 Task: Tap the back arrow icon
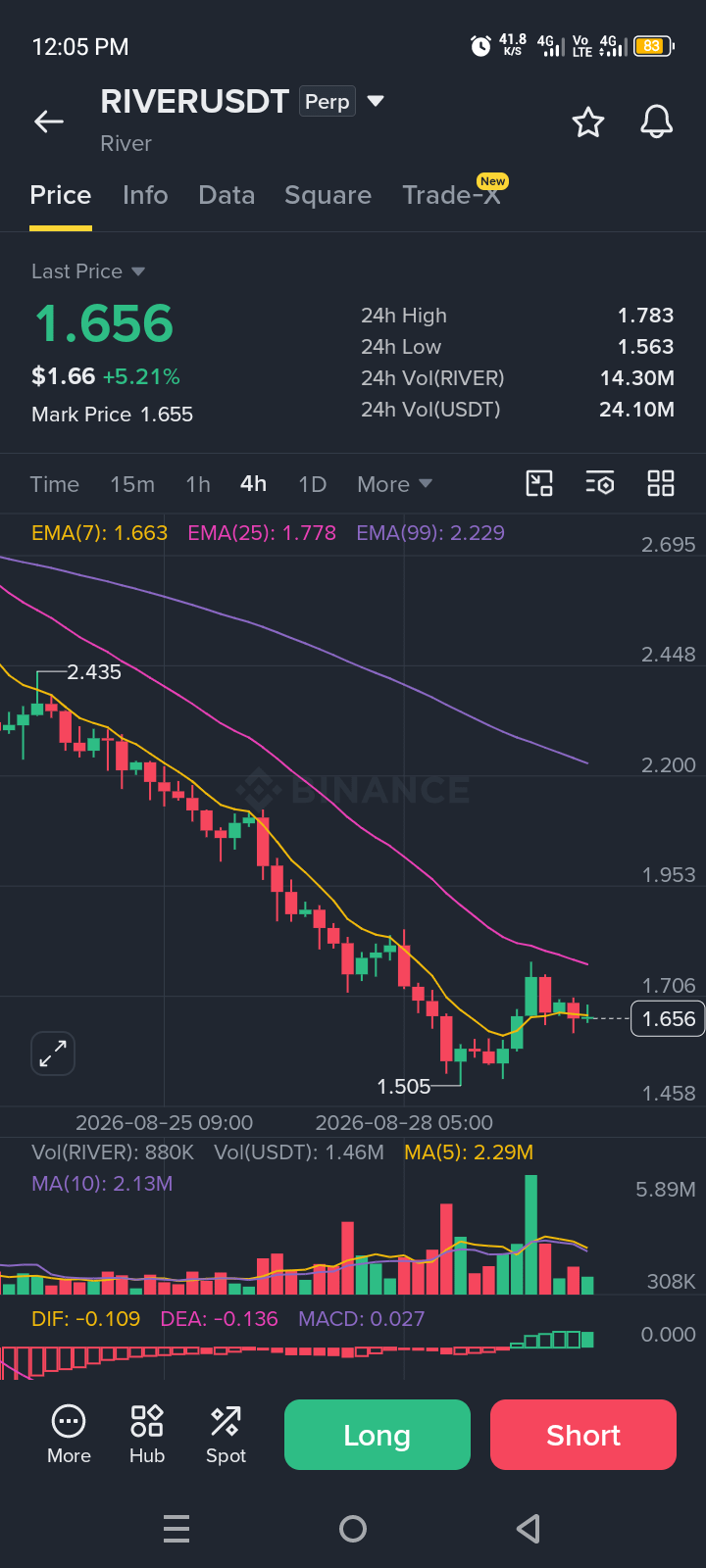point(49,122)
